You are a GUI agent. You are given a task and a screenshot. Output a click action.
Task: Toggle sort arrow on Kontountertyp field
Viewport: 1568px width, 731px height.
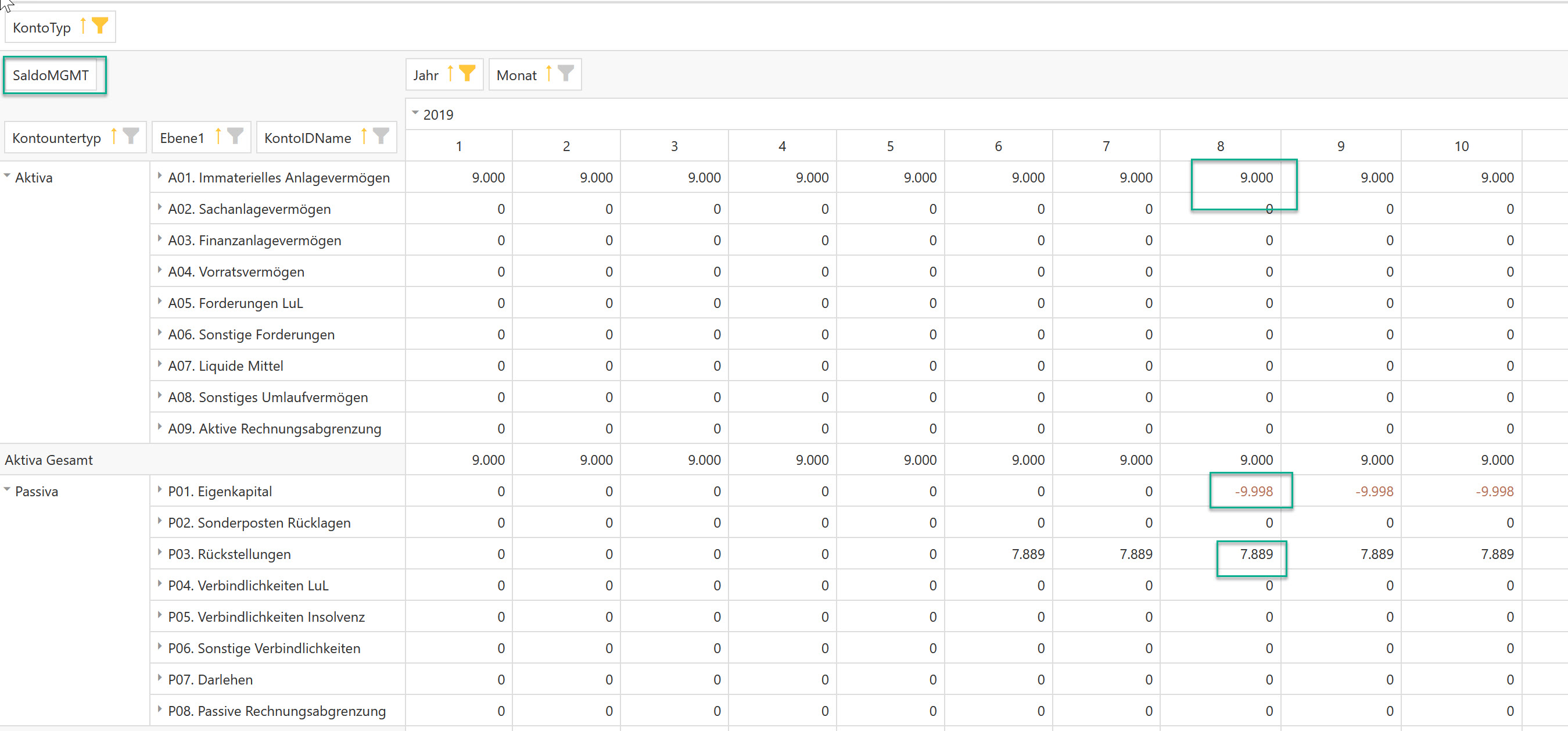click(114, 137)
